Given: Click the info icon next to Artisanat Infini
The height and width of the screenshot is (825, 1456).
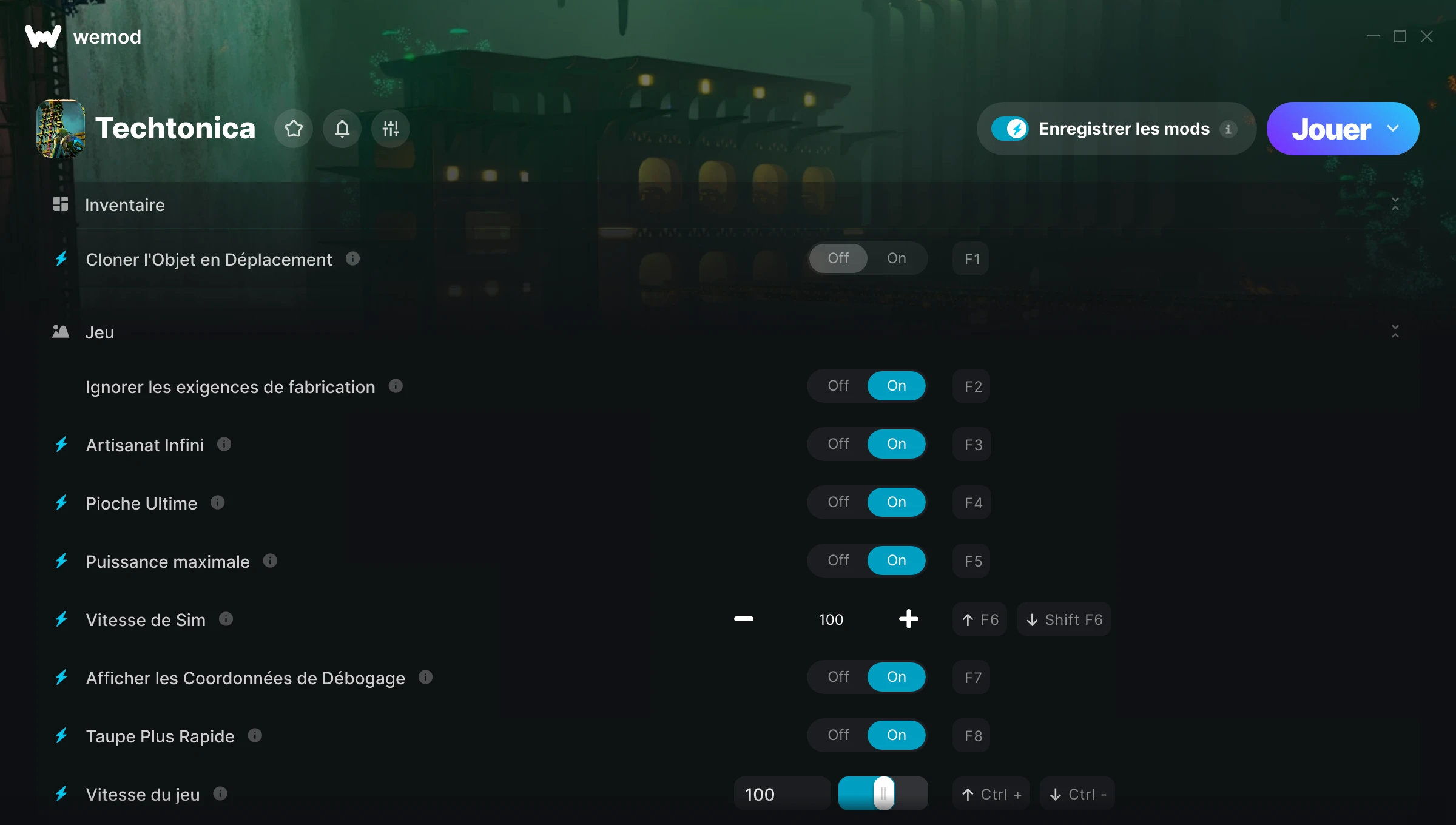Looking at the screenshot, I should pyautogui.click(x=224, y=445).
